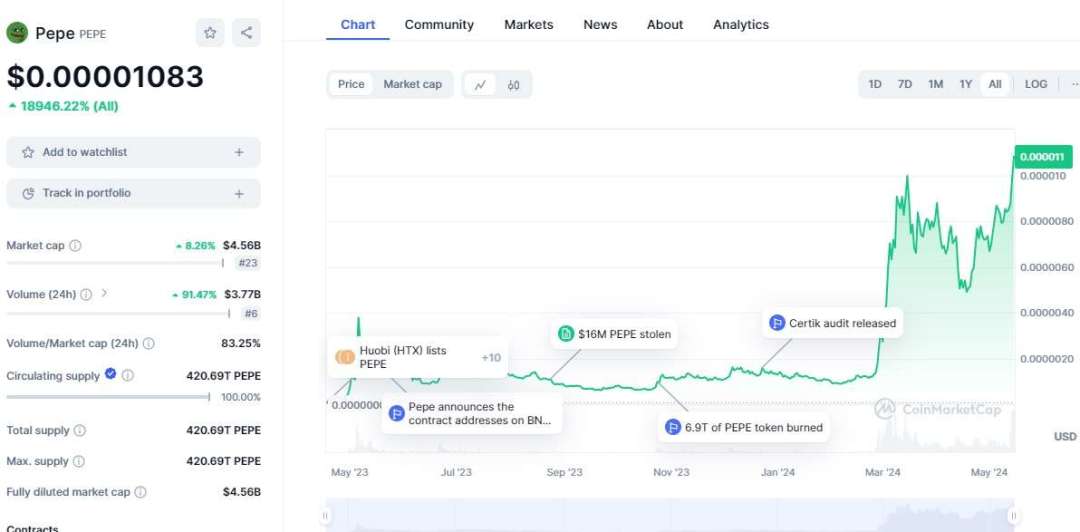The height and width of the screenshot is (532, 1080).
Task: Click info icon next to Total supply
Action: (x=80, y=431)
